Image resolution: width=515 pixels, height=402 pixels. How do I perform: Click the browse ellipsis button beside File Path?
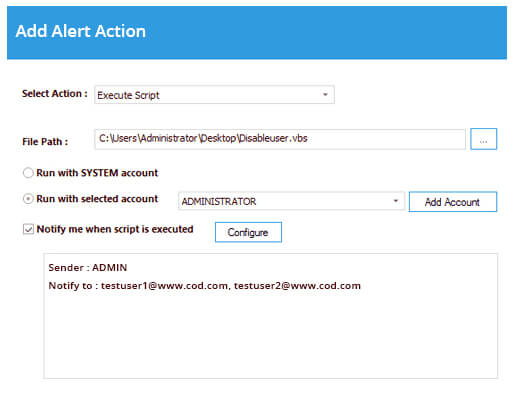[483, 139]
